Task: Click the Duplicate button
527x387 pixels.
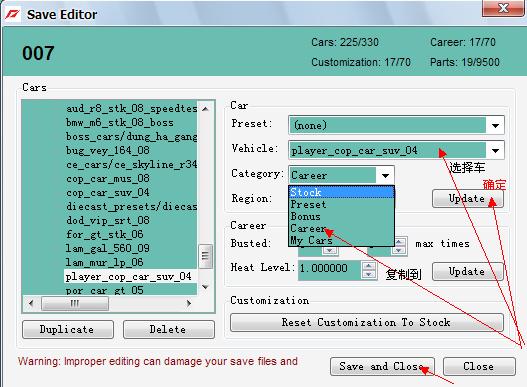Action: tap(68, 330)
